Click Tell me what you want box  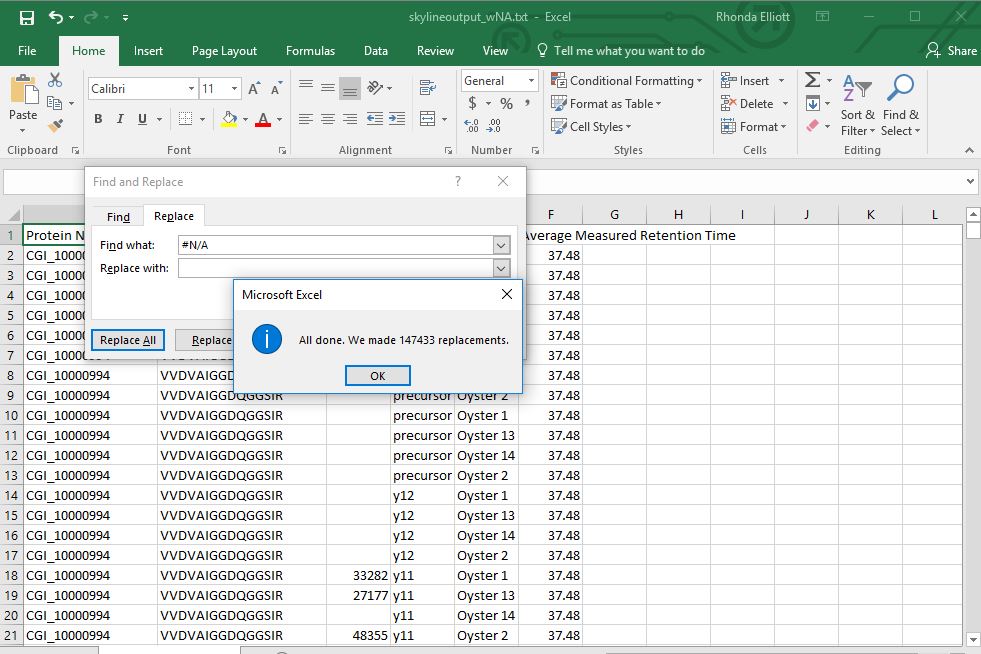click(621, 51)
